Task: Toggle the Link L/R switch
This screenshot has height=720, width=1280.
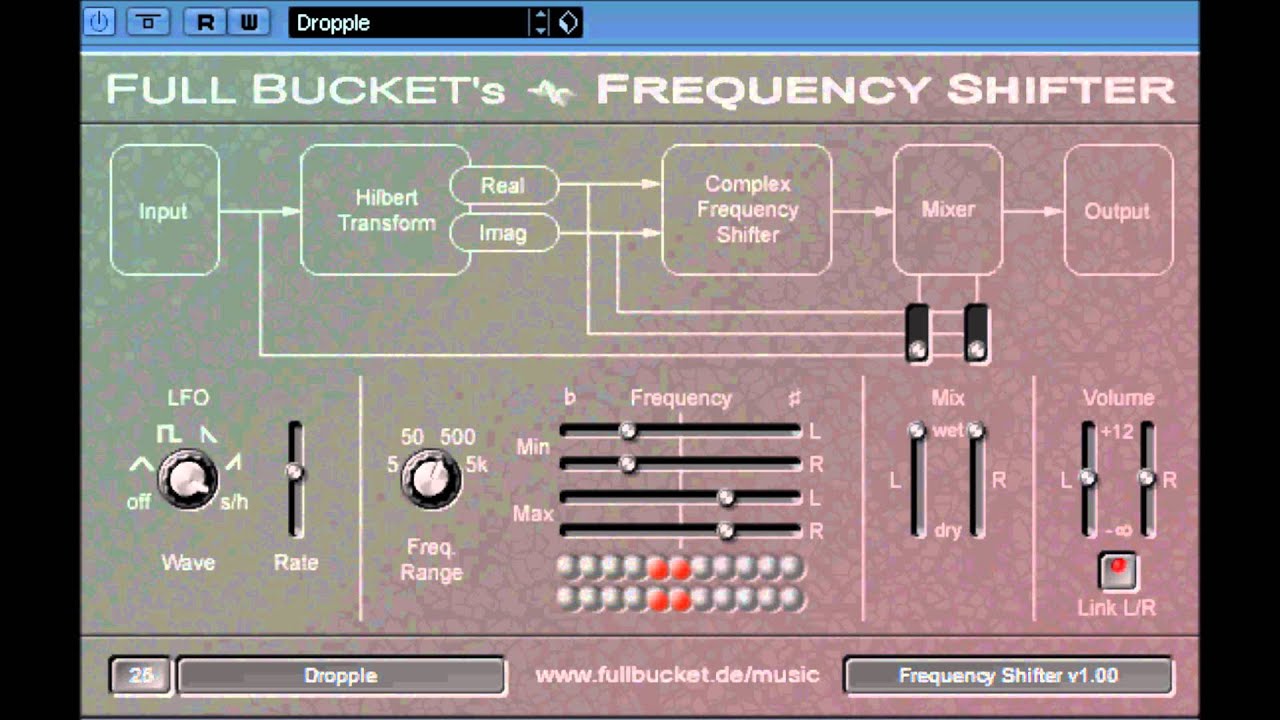Action: tap(1117, 569)
